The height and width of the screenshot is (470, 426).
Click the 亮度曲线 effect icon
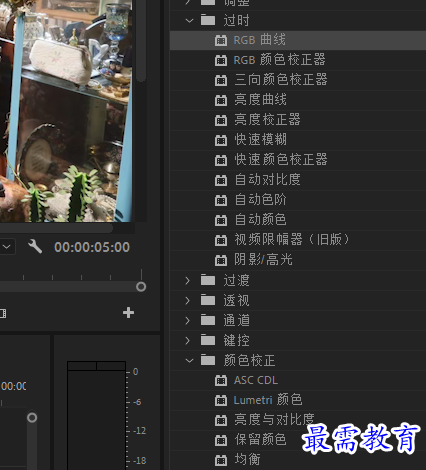(221, 100)
